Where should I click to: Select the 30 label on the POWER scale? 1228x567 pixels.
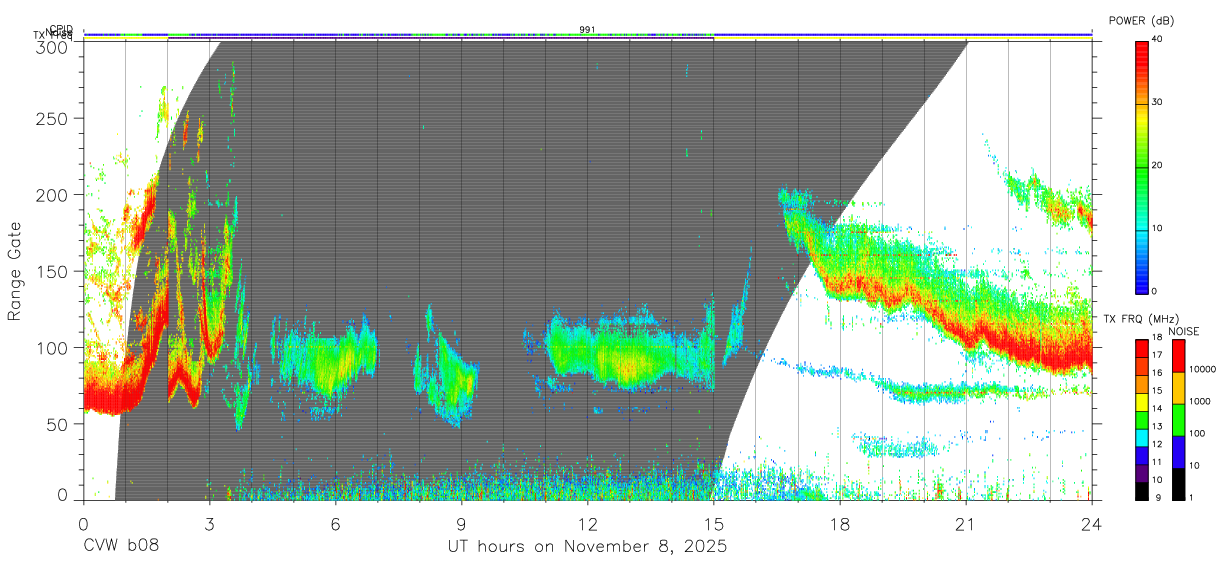point(1157,103)
